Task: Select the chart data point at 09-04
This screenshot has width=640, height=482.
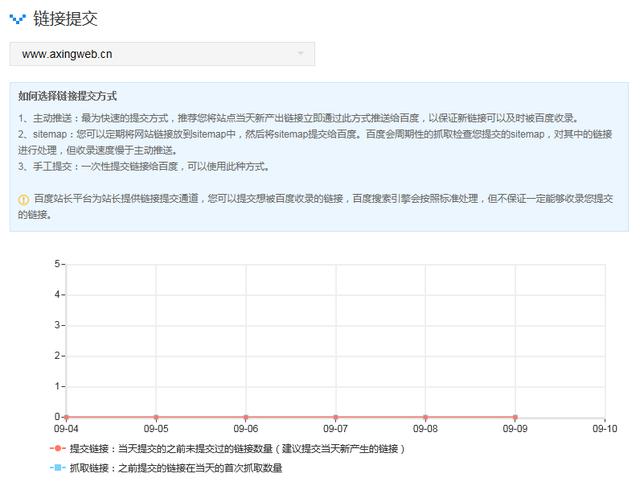Action: (66, 417)
